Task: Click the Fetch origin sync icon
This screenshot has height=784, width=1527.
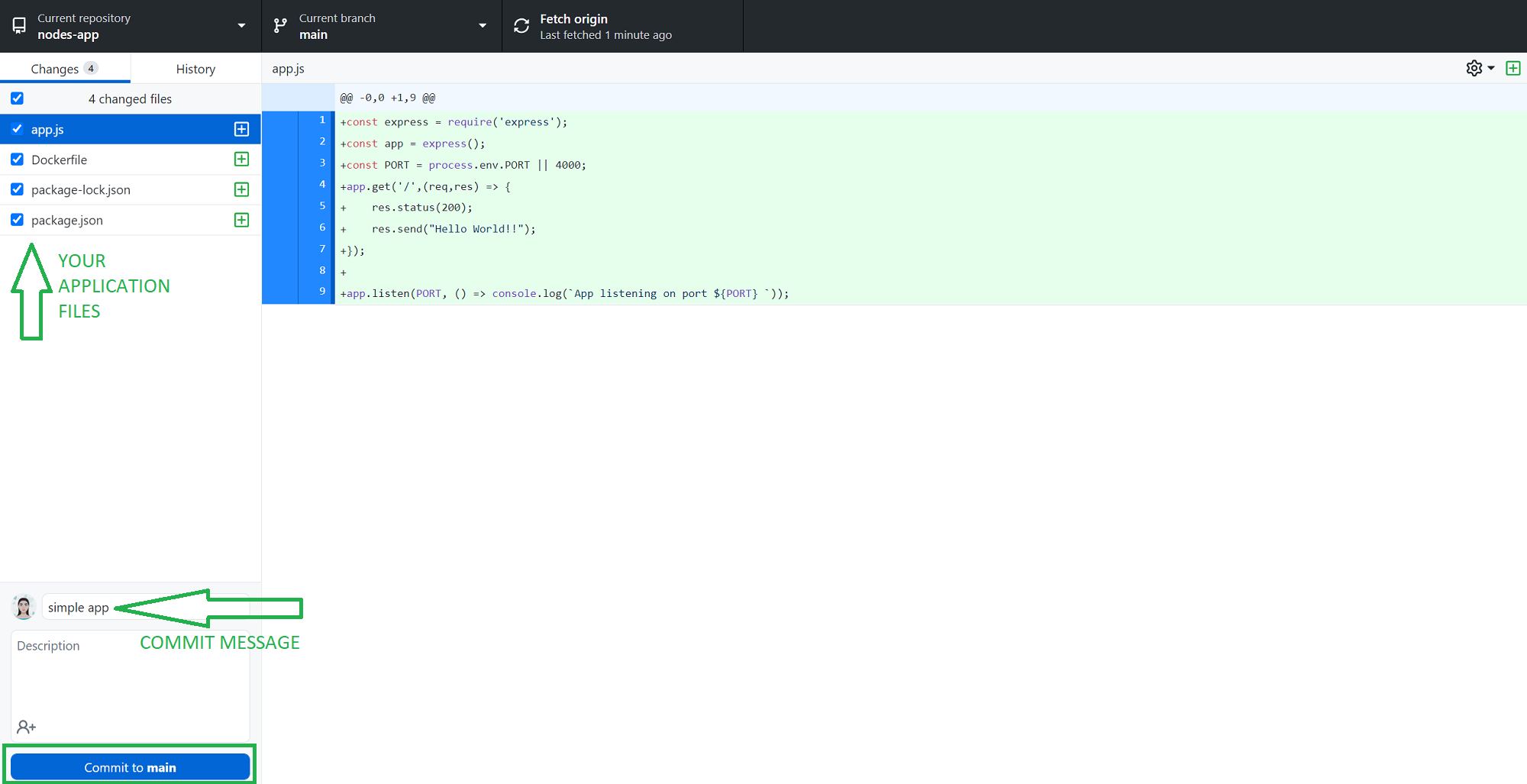Action: [521, 26]
